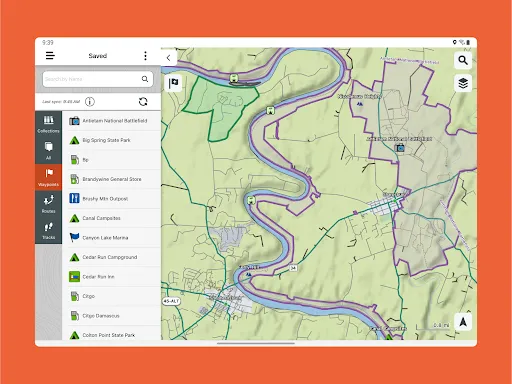512x384 pixels.
Task: Click the fuel icon beside Citgo Damascus
Action: pyautogui.click(x=74, y=316)
